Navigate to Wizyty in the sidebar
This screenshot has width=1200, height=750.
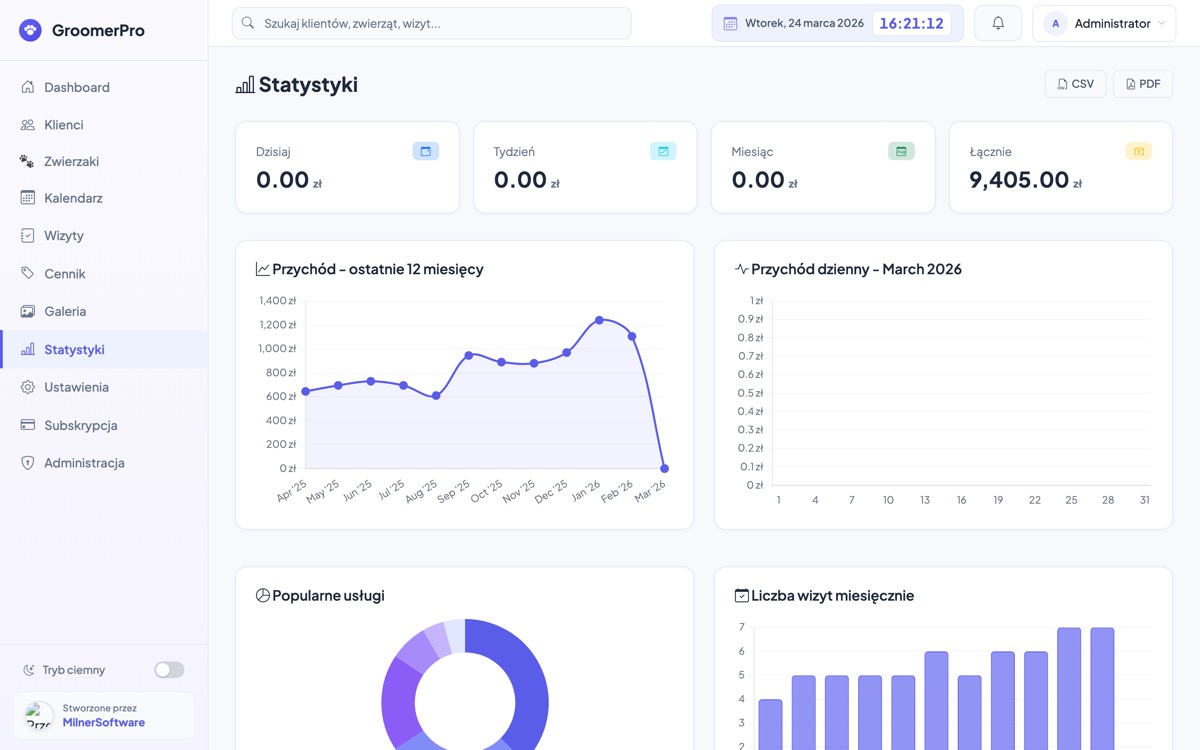(66, 235)
